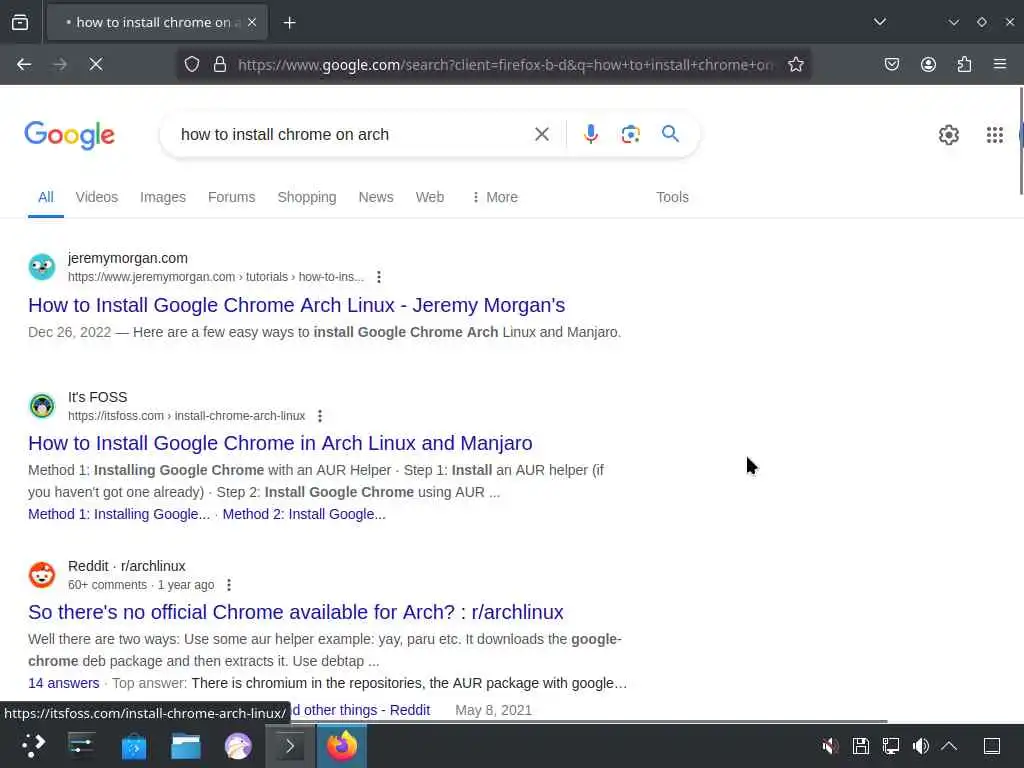This screenshot has height=768, width=1024.
Task: Jump to 'Method 1: Installing Google...' sitelink
Action: (x=119, y=514)
